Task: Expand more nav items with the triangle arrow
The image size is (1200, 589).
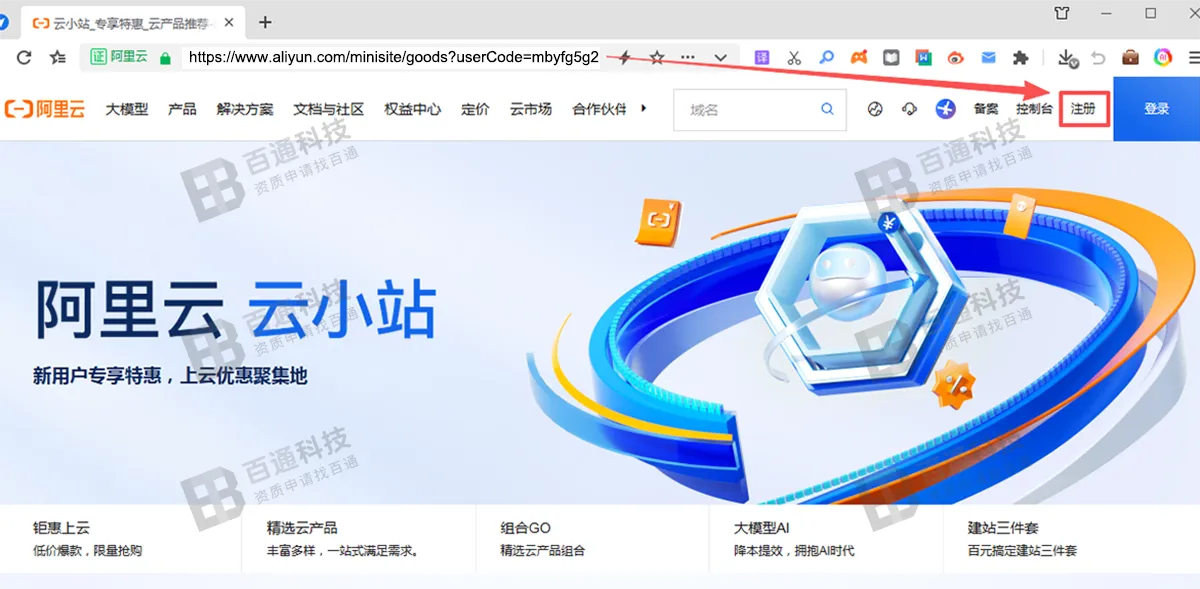Action: pyautogui.click(x=643, y=107)
